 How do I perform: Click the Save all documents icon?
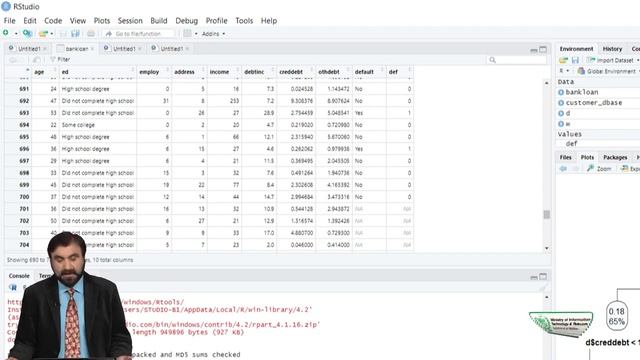[75, 33]
